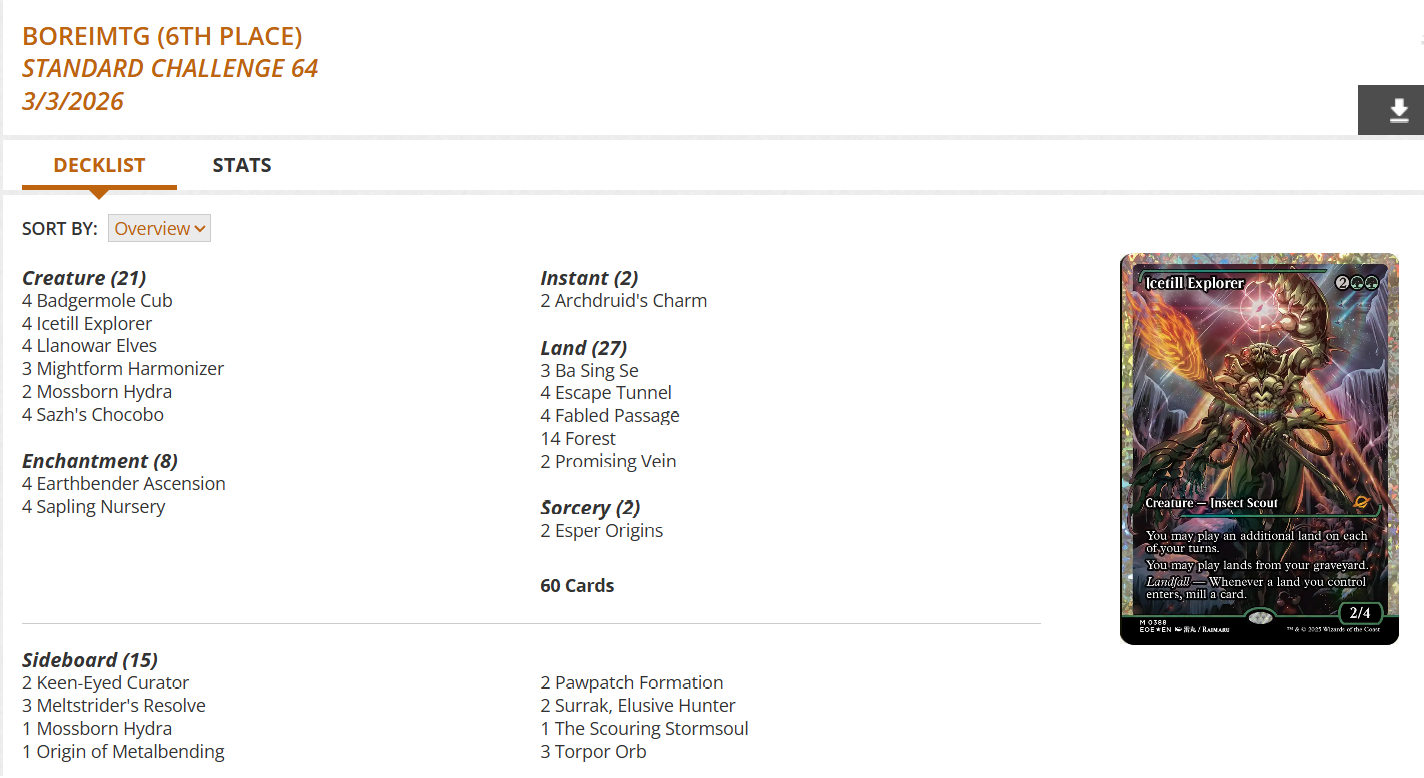Click the Mightform Harmonizer entry
The width and height of the screenshot is (1424, 778).
[x=130, y=368]
